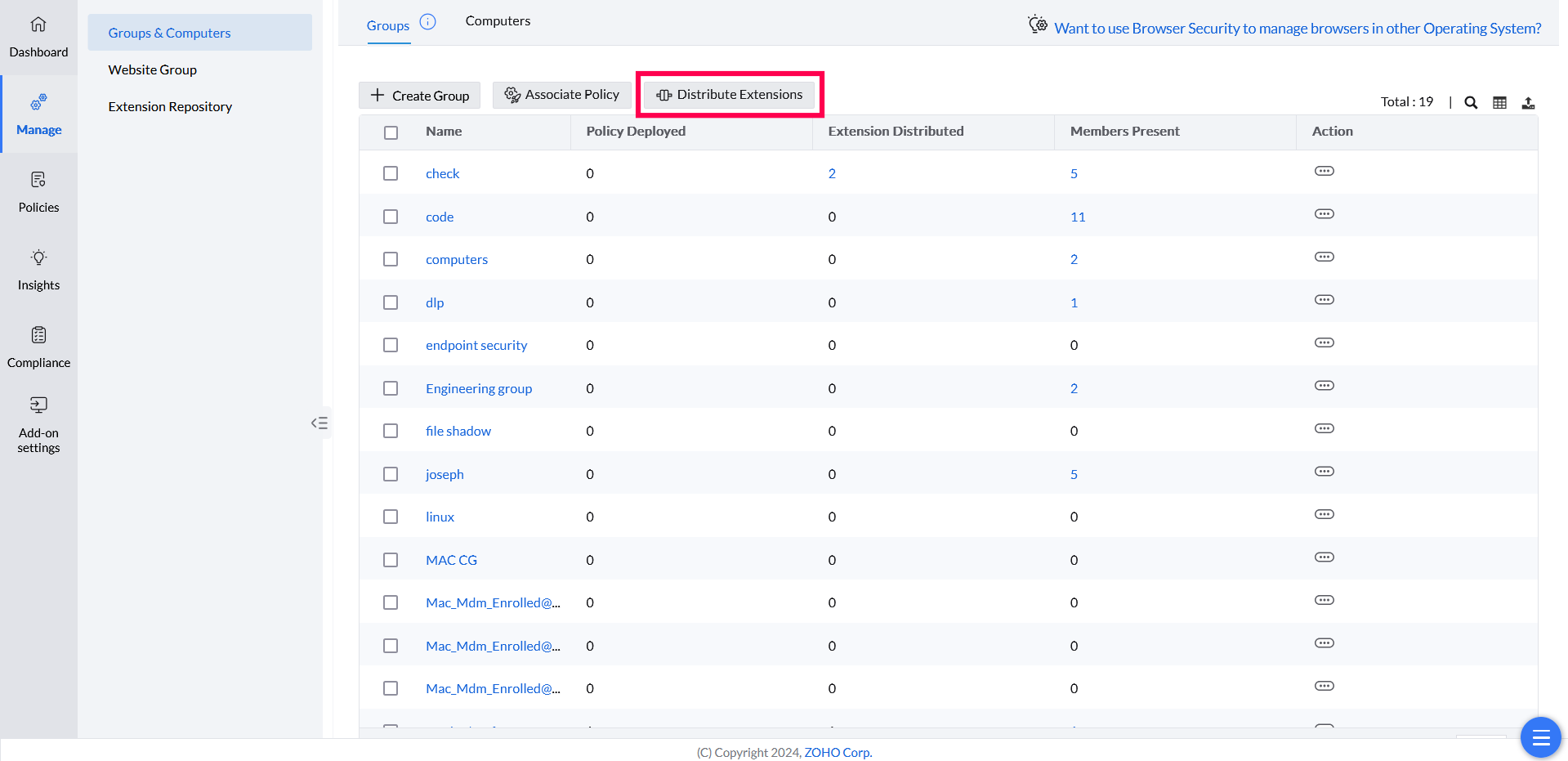Screen dimensions: 1568x761
Task: Tick the checkbox for the check group
Action: tap(391, 173)
